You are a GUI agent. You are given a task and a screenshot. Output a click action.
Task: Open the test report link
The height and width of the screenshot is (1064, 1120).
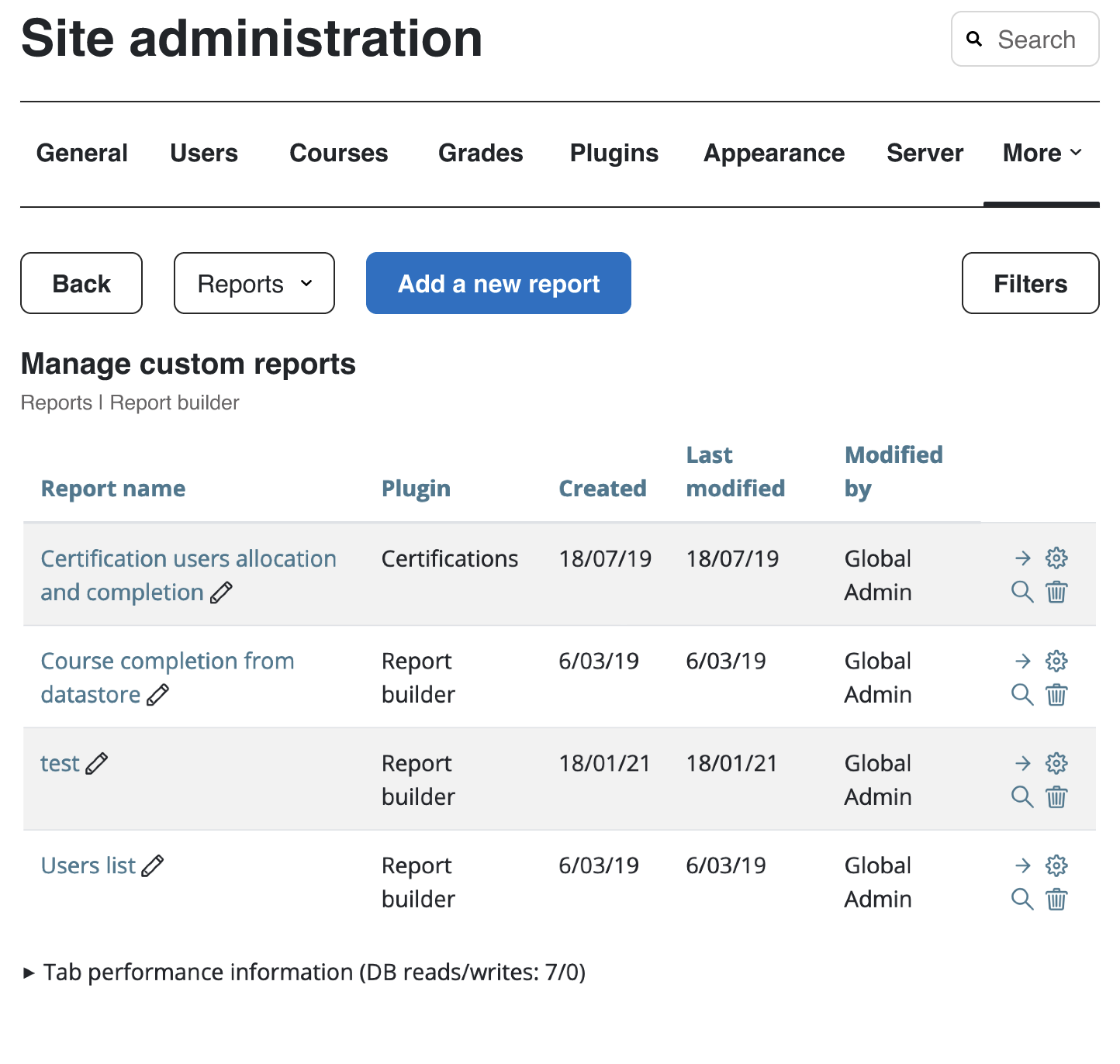tap(60, 763)
